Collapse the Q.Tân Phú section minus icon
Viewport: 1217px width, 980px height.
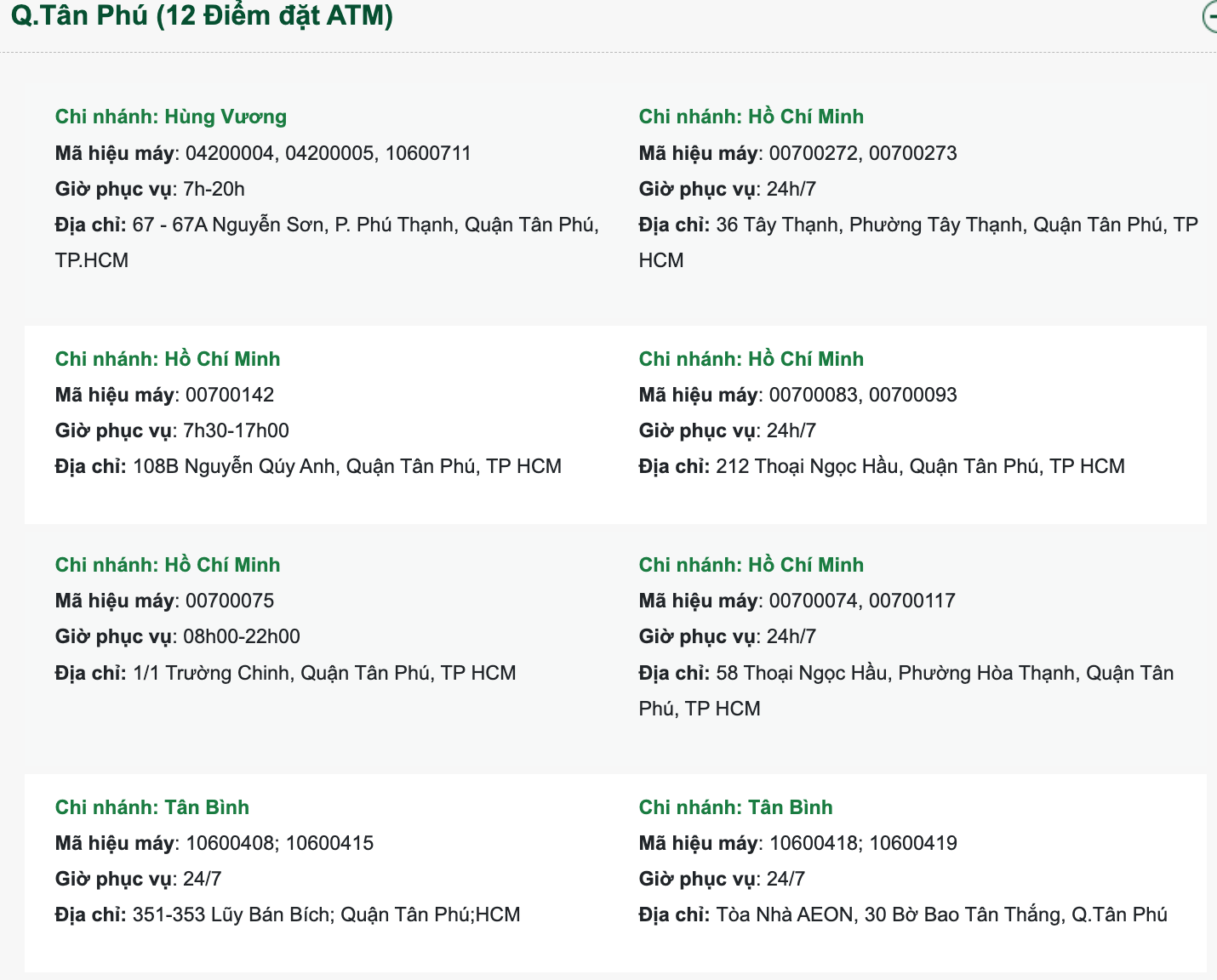coord(1210,16)
